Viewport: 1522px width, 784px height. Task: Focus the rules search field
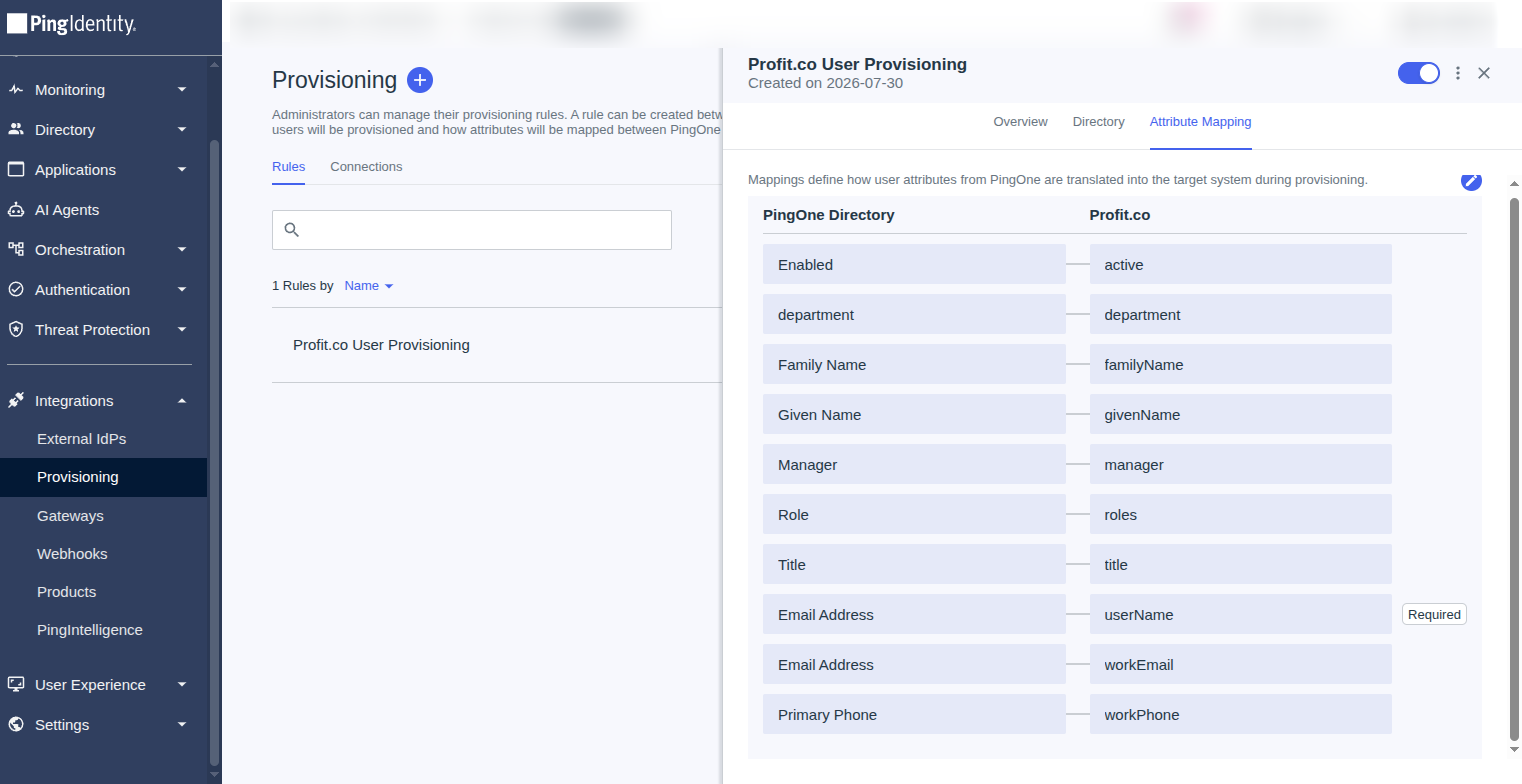point(472,230)
